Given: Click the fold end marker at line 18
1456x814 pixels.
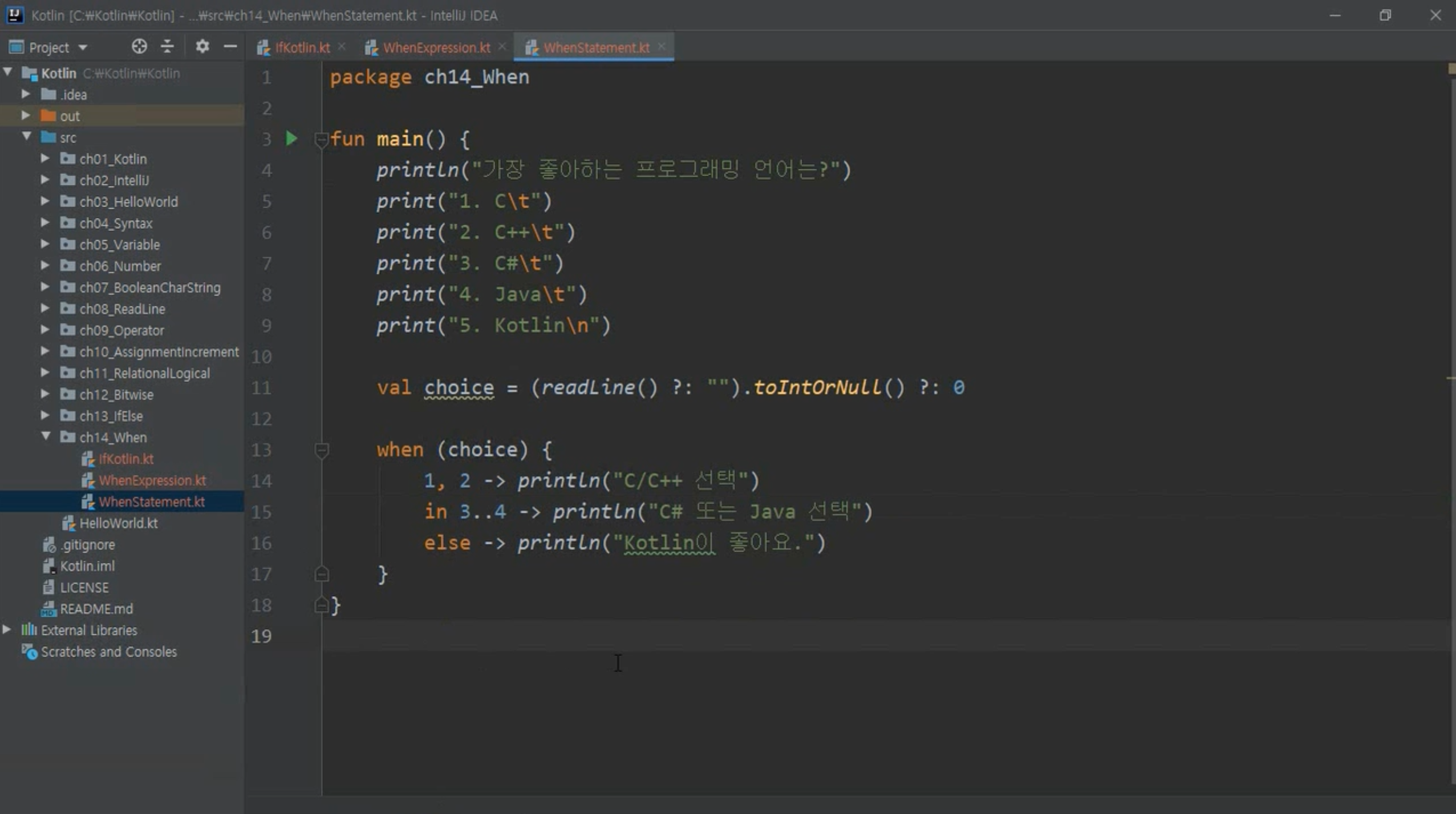Looking at the screenshot, I should [x=322, y=605].
